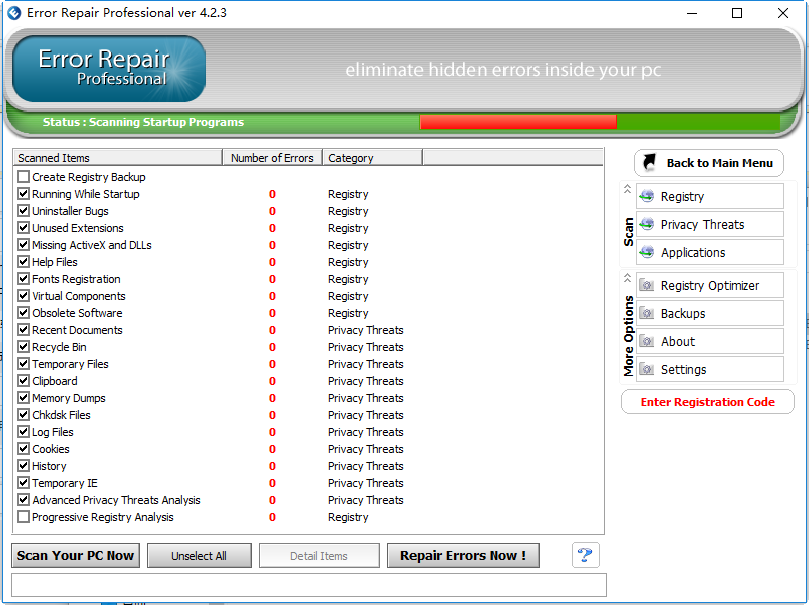Click the Applications scan icon
Viewport: 809px width, 605px height.
pyautogui.click(x=646, y=253)
